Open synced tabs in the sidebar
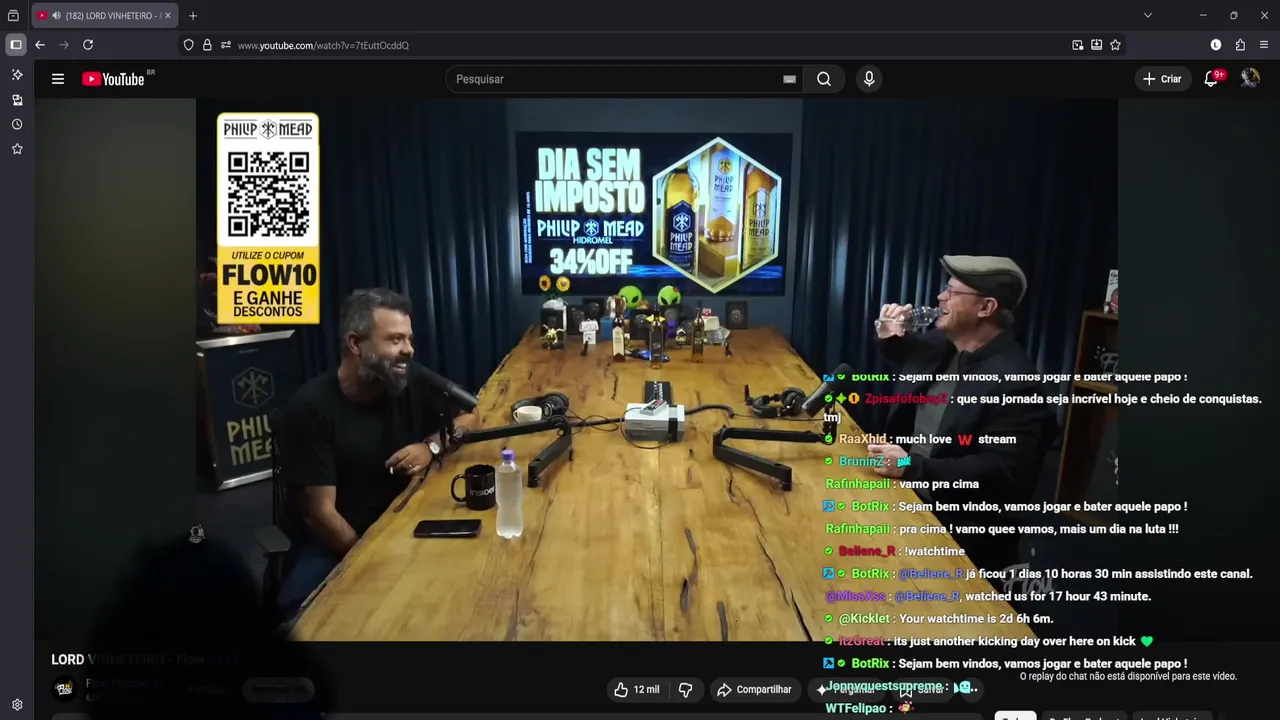This screenshot has height=720, width=1280. pyautogui.click(x=17, y=100)
